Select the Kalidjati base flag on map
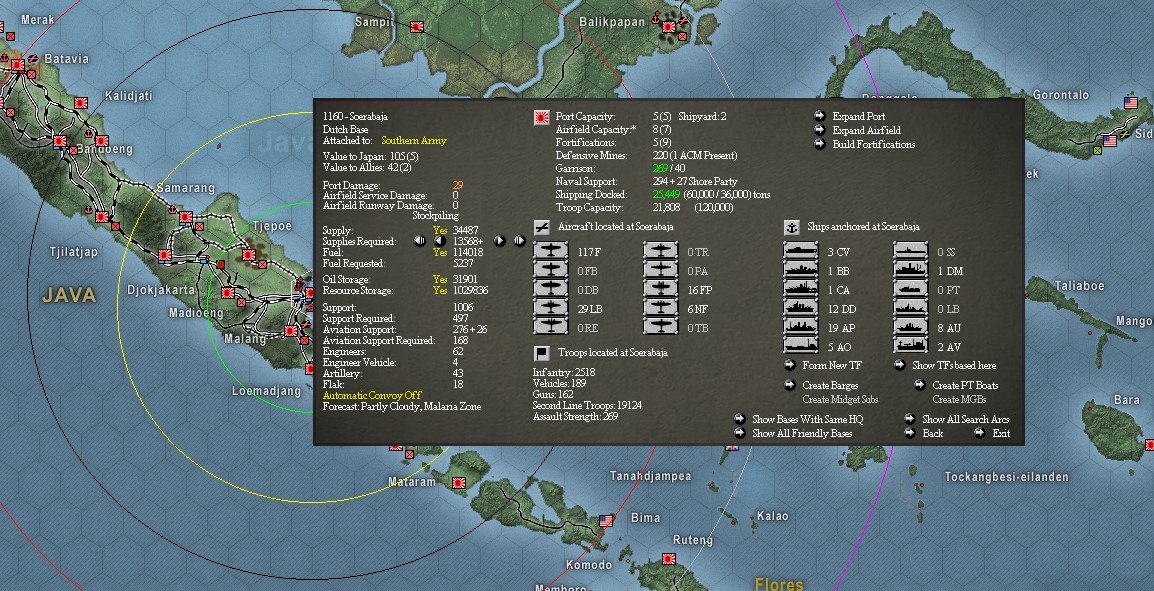This screenshot has width=1154, height=591. click(80, 103)
